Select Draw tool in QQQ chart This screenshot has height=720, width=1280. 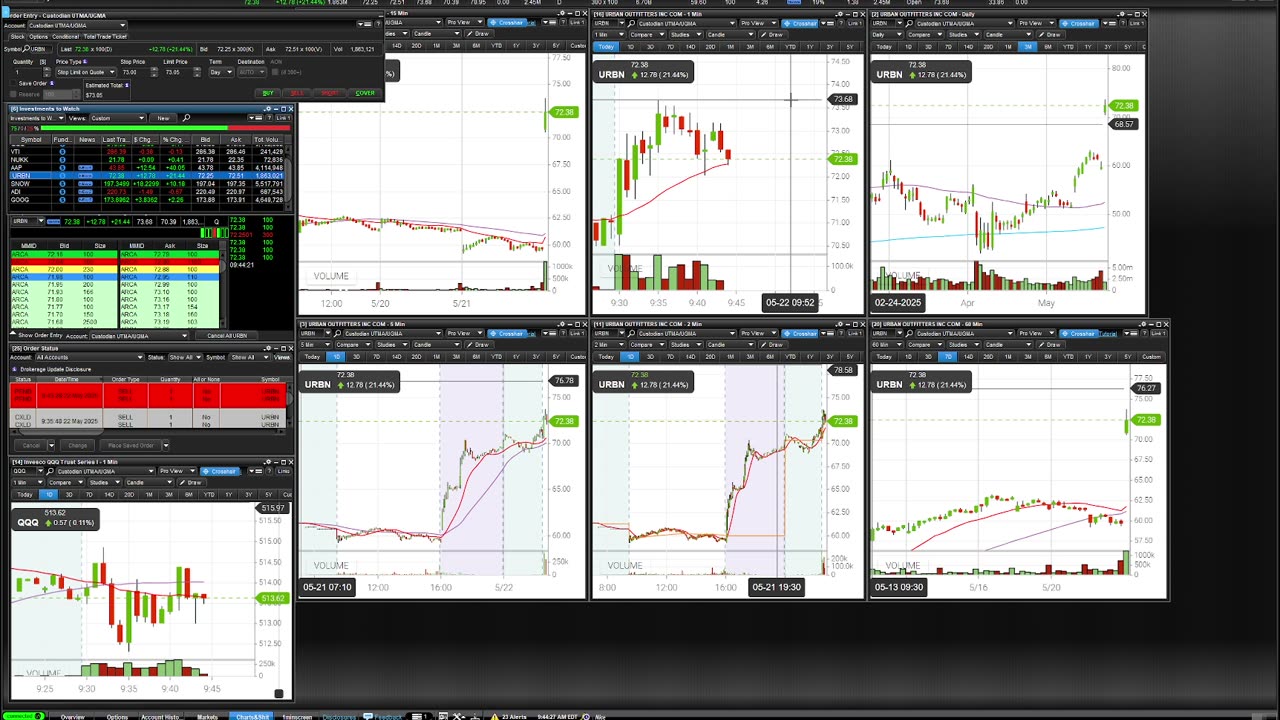coord(191,482)
